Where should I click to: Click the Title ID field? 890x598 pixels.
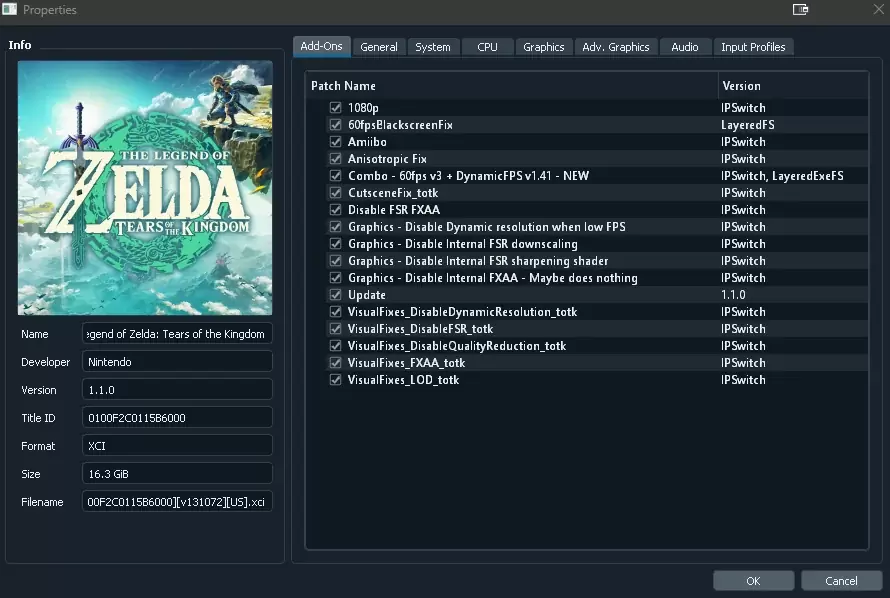tap(177, 418)
